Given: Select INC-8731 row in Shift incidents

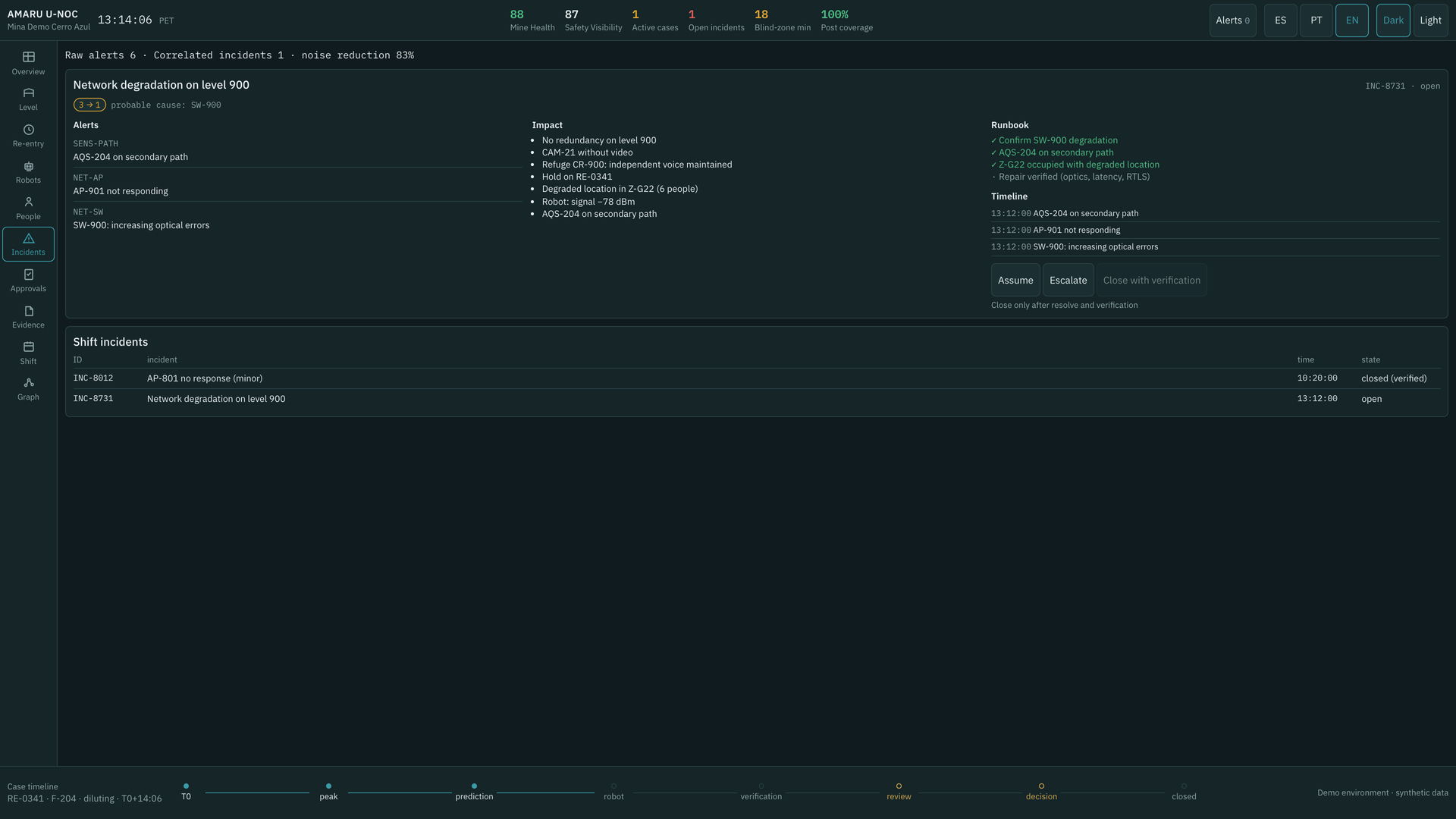Looking at the screenshot, I should click(756, 399).
